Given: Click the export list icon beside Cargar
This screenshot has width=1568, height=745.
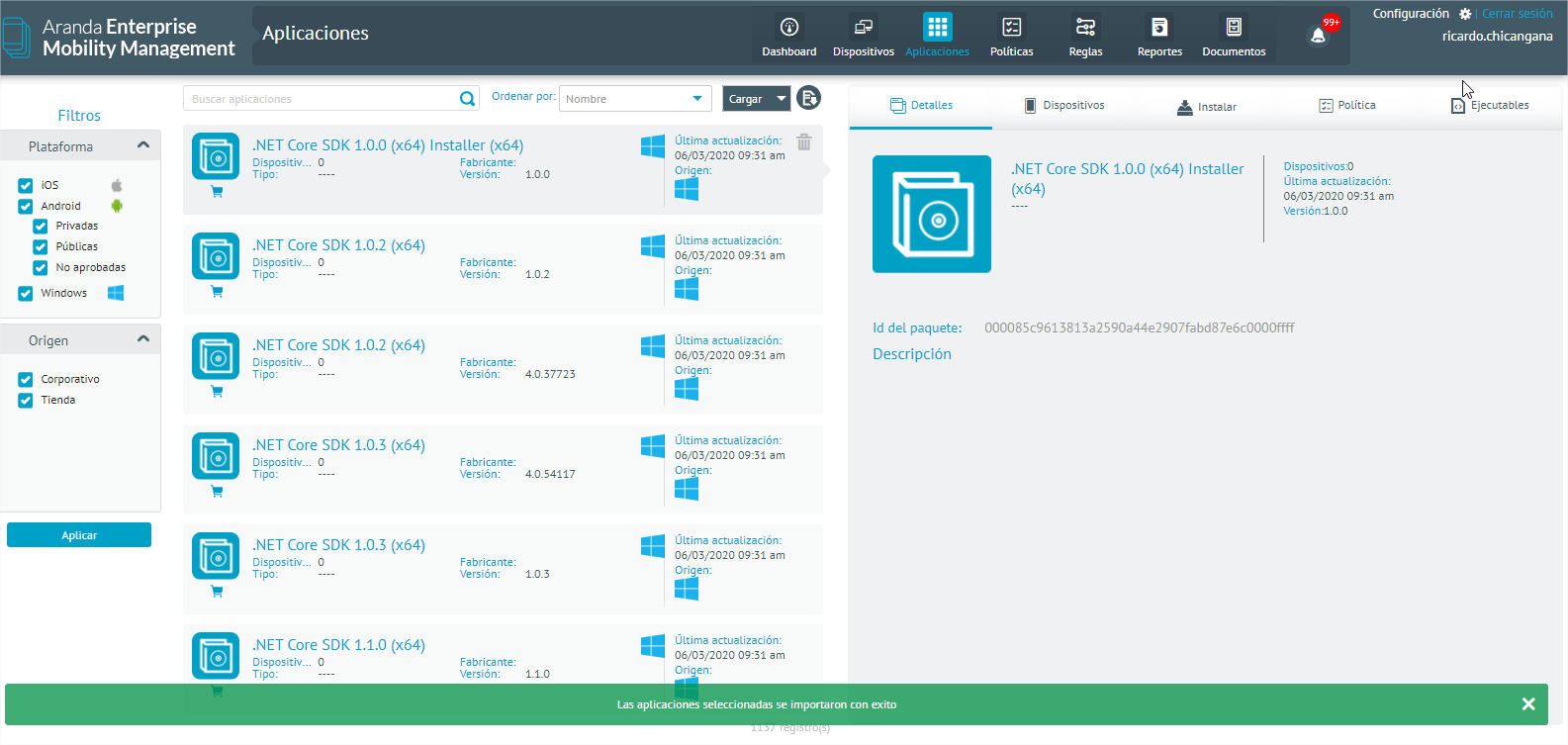Looking at the screenshot, I should point(808,98).
